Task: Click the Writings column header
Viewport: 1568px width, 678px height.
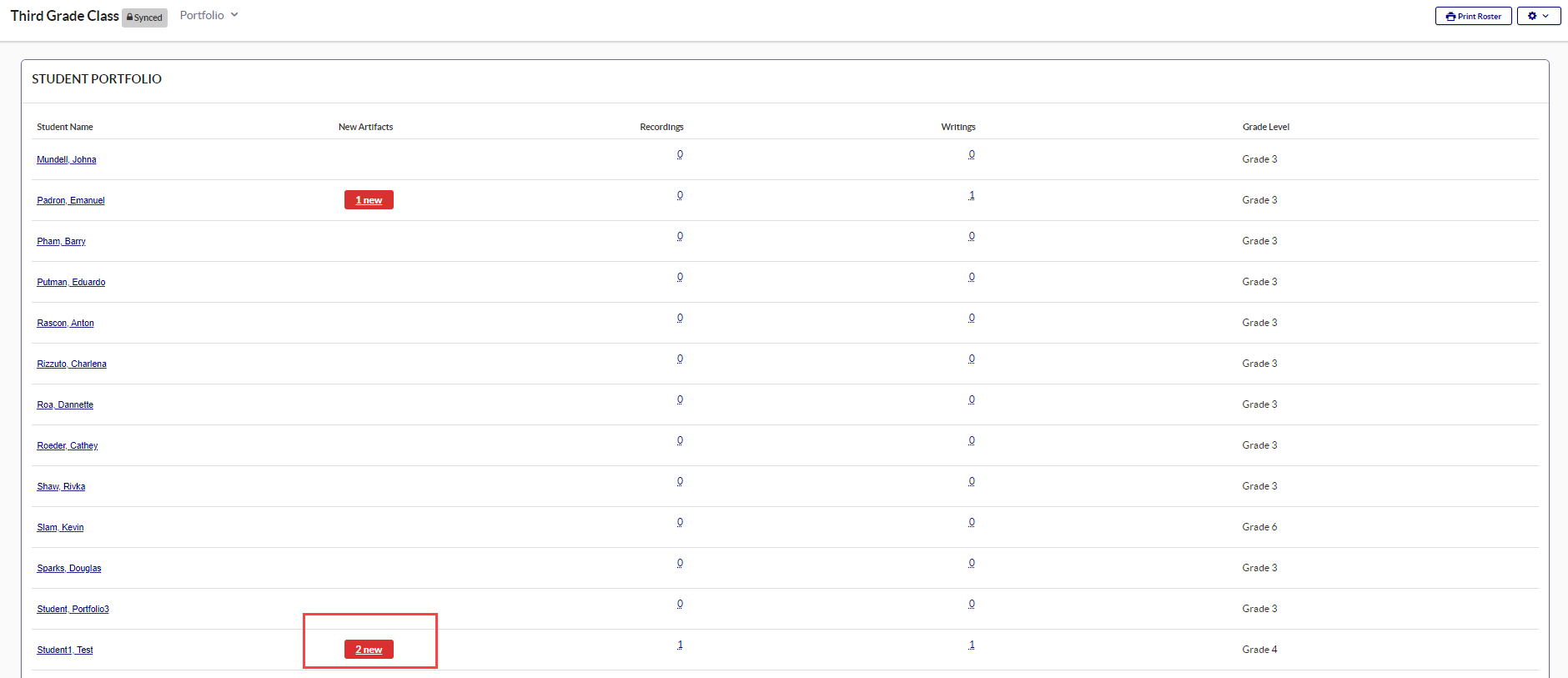Action: coord(958,127)
